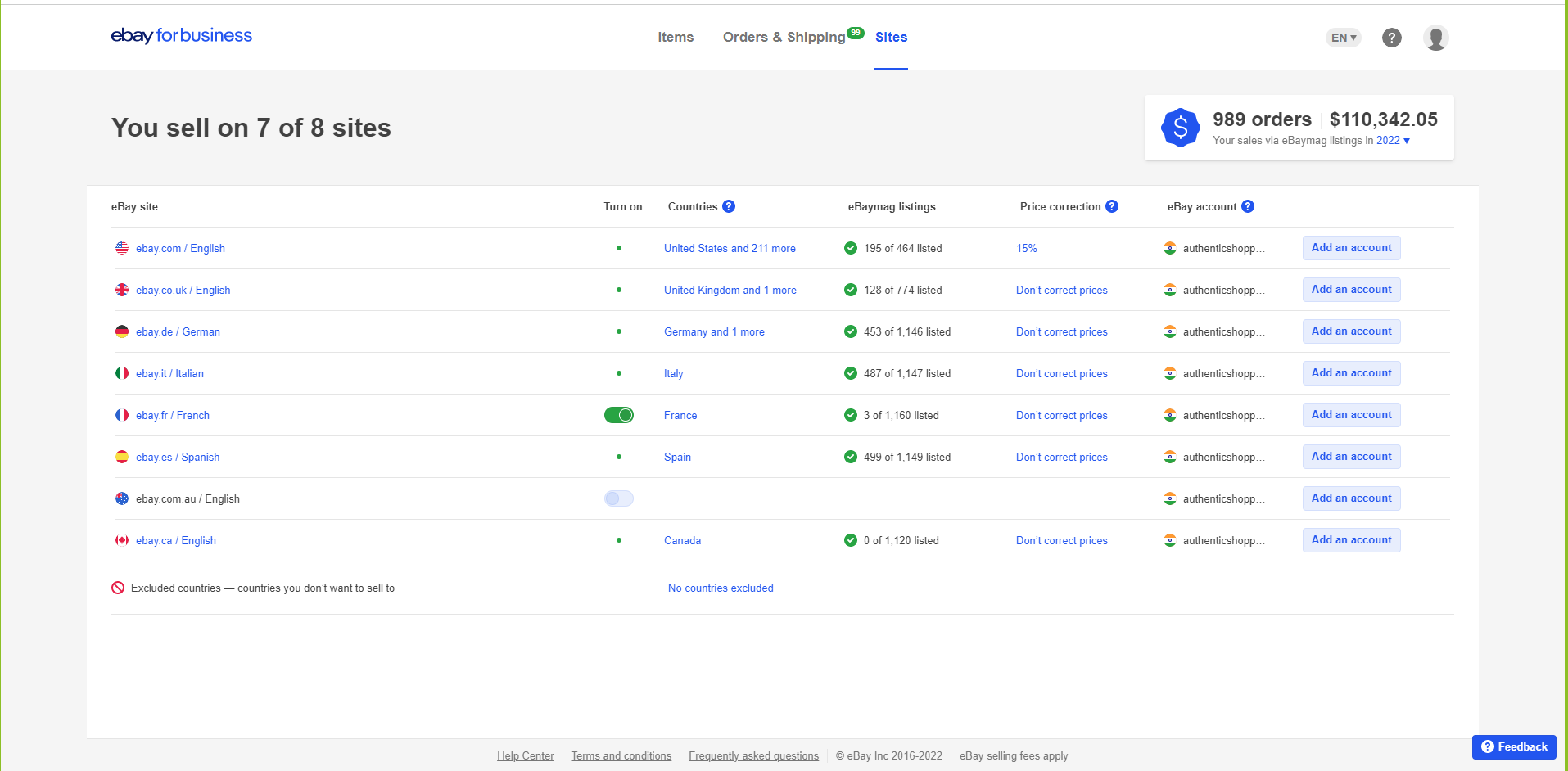Show info tooltip for eBay account column
This screenshot has height=771, width=1568.
1248,206
